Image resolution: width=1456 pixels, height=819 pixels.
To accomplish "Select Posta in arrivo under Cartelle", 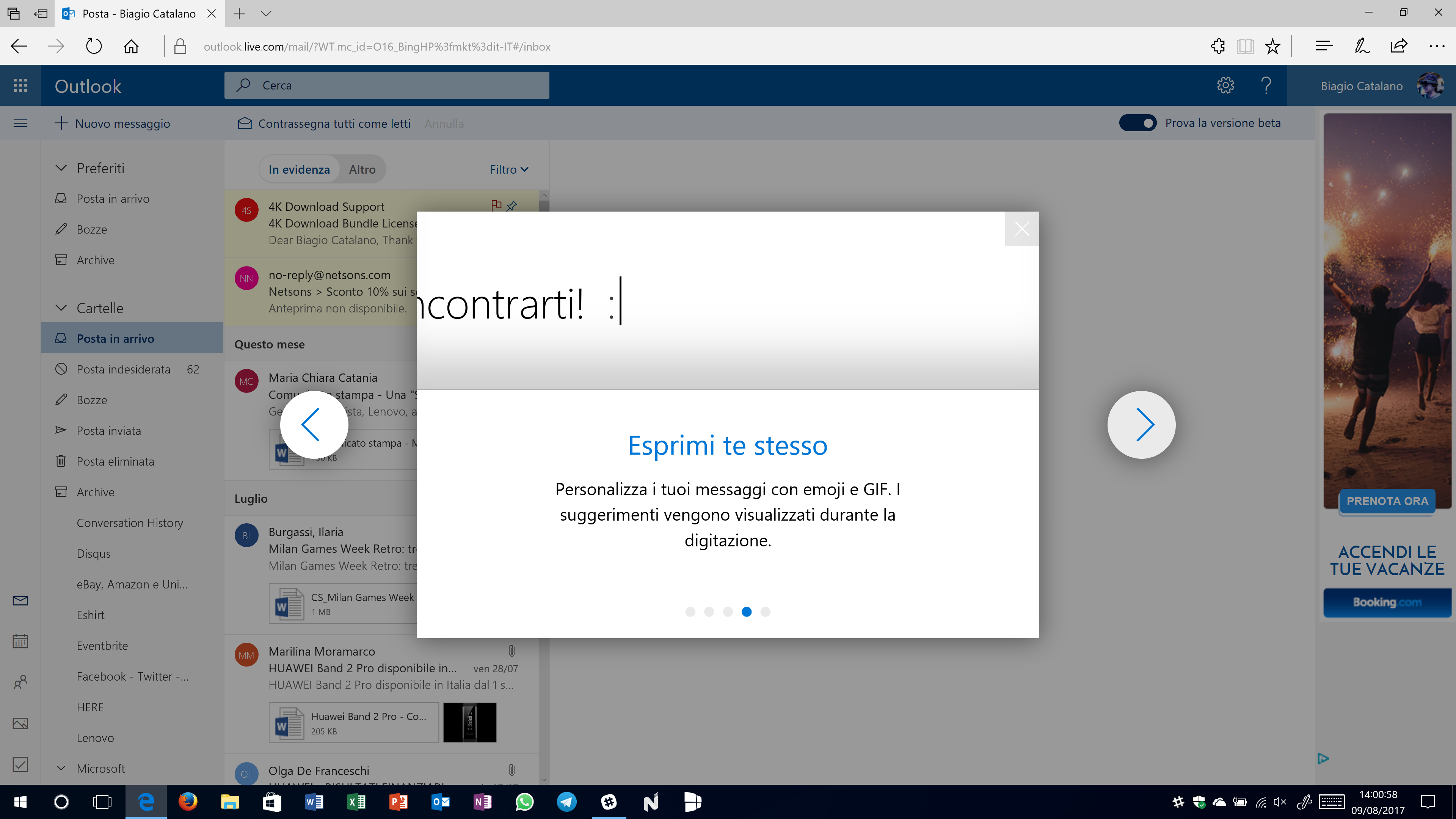I will coord(132,338).
